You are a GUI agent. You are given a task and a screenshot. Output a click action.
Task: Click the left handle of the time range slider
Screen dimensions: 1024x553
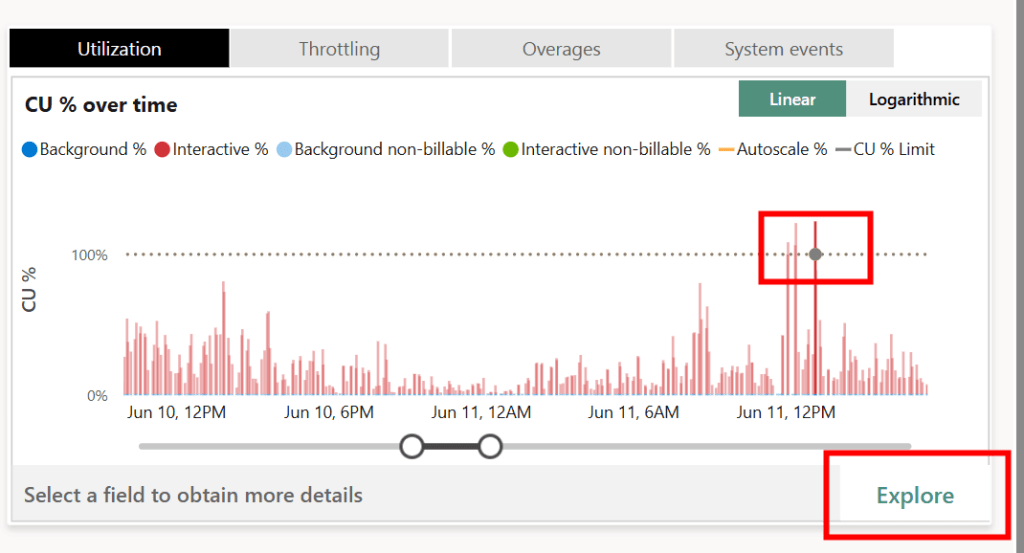[x=412, y=446]
